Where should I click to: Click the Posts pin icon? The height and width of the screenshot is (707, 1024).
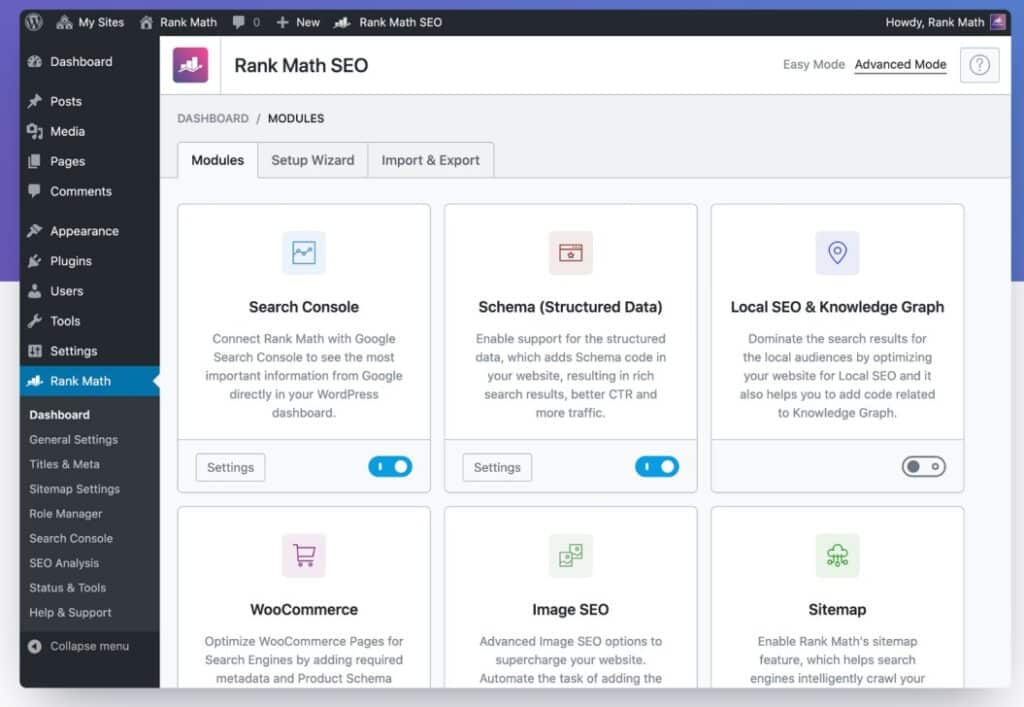[x=35, y=101]
